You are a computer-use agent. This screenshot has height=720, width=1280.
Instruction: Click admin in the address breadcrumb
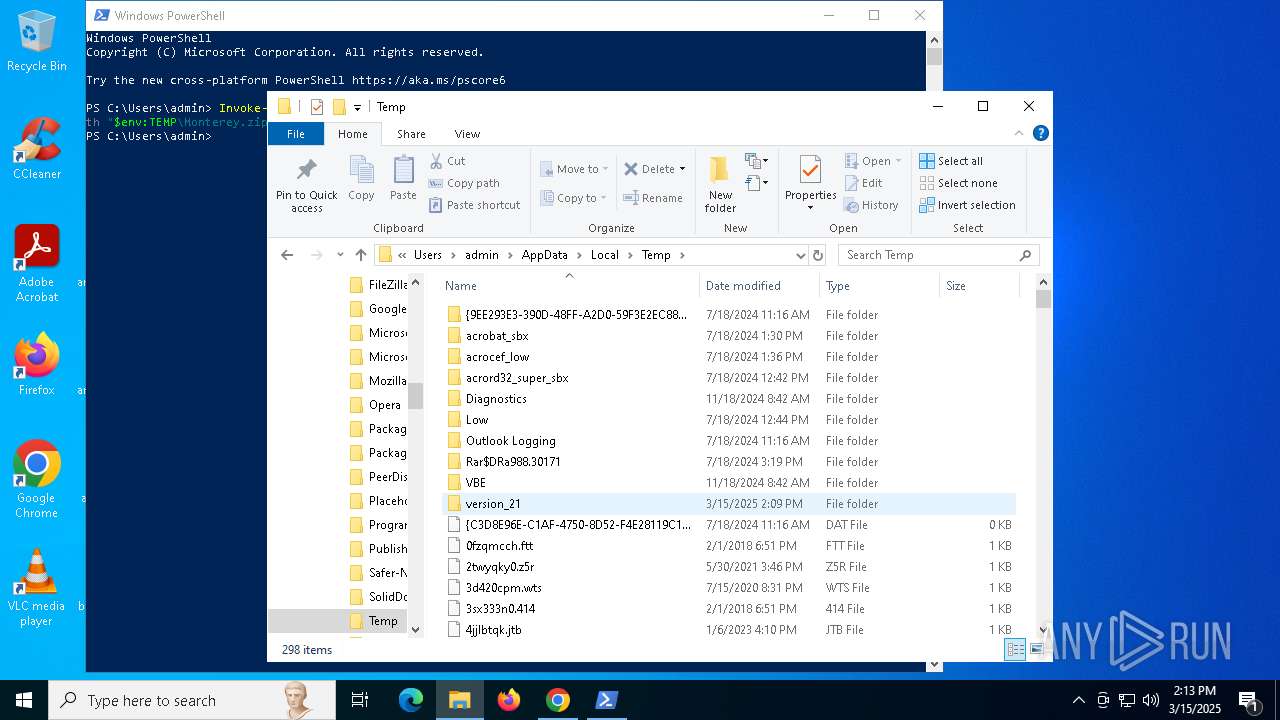point(481,255)
